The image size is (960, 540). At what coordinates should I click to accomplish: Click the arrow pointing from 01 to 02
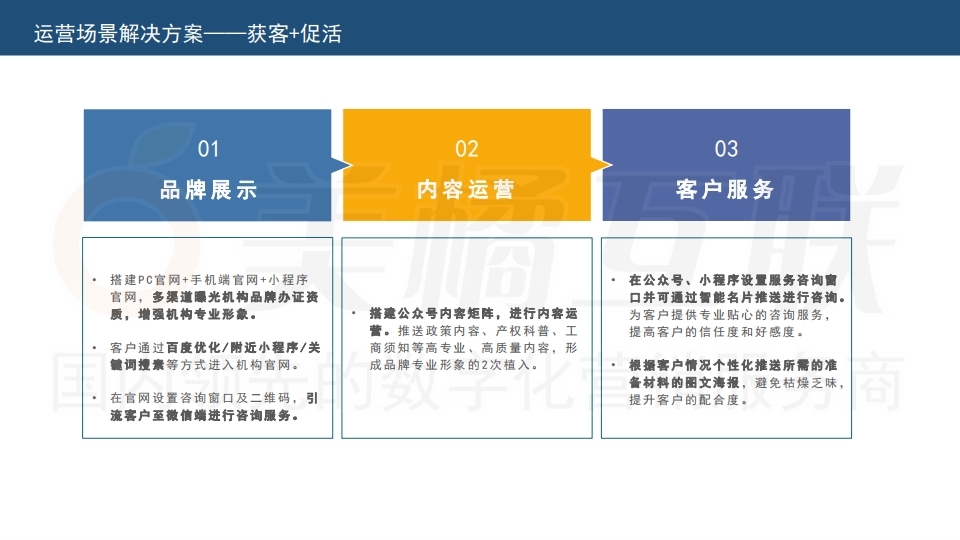point(342,165)
